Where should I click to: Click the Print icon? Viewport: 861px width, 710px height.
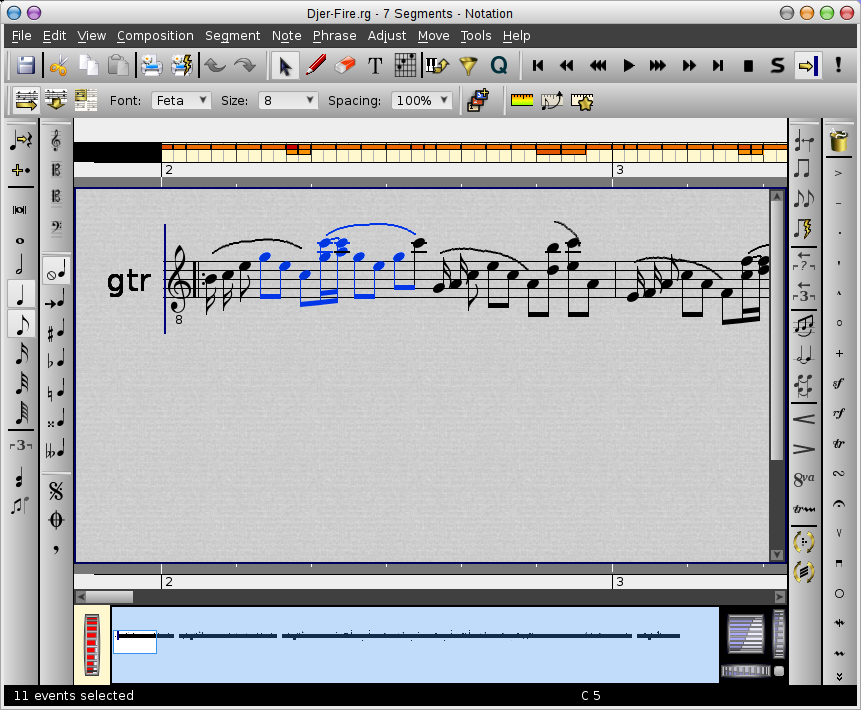coord(152,66)
